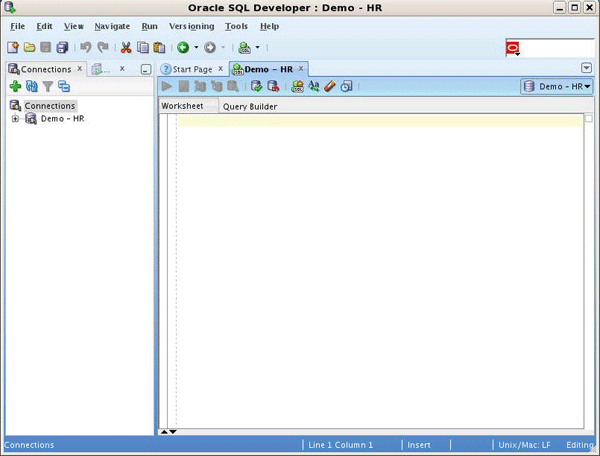The height and width of the screenshot is (456, 600).
Task: Open the Navigate menu
Action: click(112, 26)
